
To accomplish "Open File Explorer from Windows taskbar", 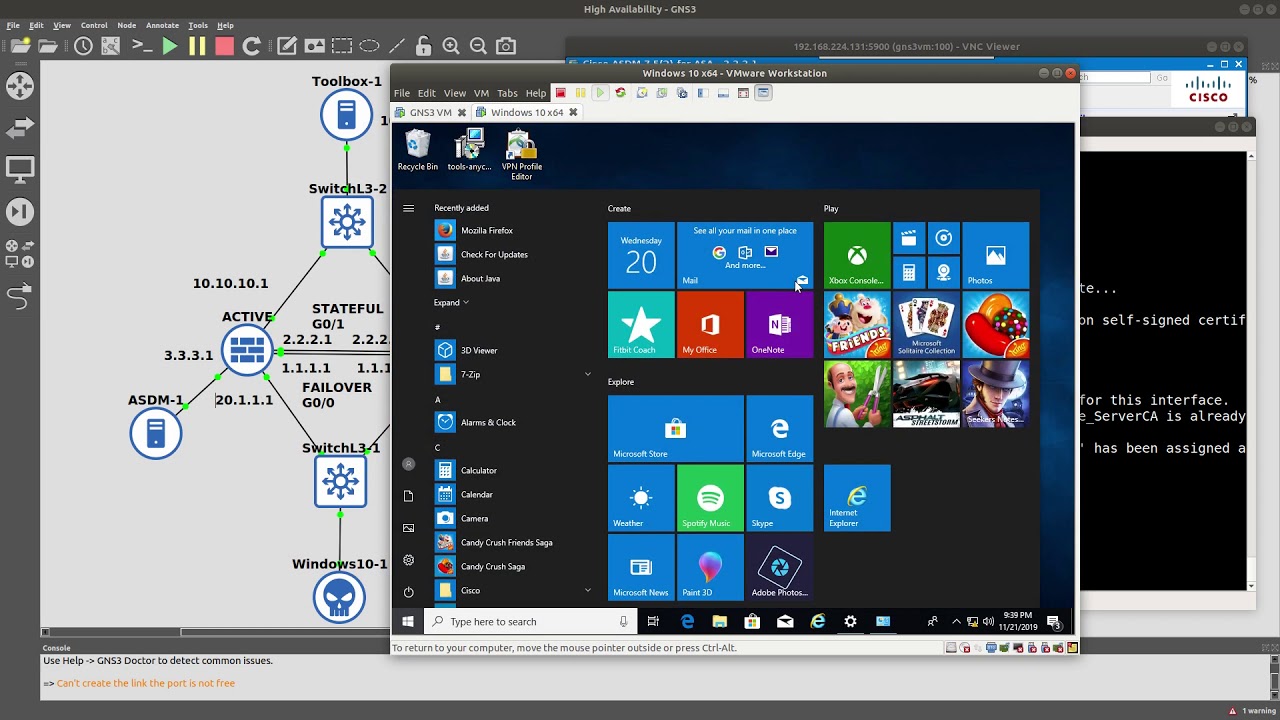I will point(719,621).
